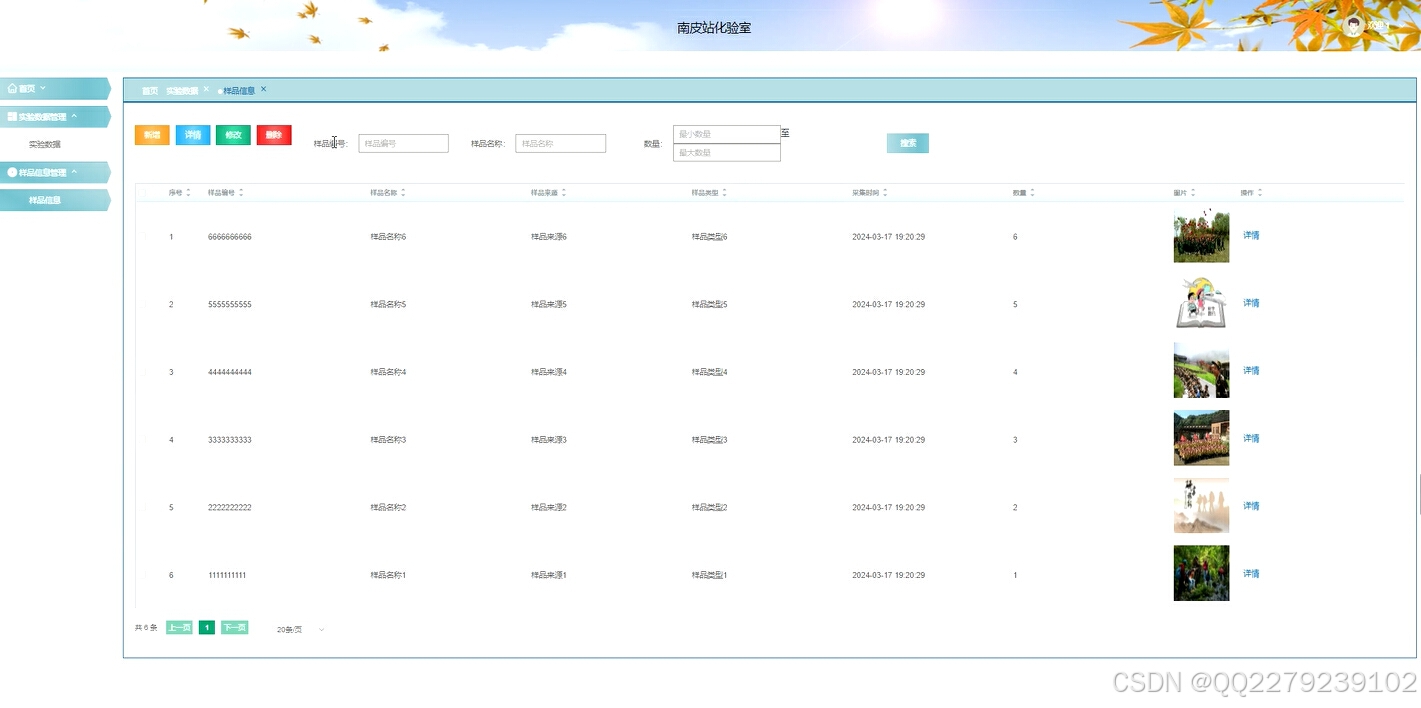Open 详情 link for sample 样品名称3
The height and width of the screenshot is (708, 1421).
click(x=1250, y=438)
